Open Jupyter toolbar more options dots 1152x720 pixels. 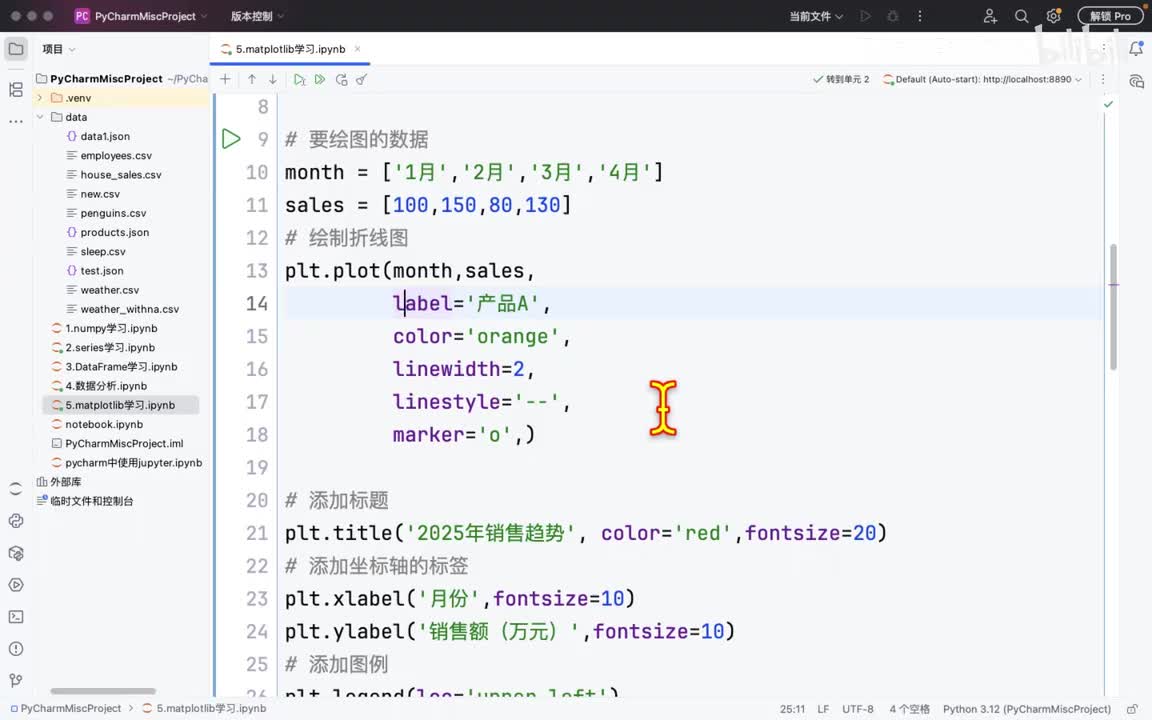1103,79
